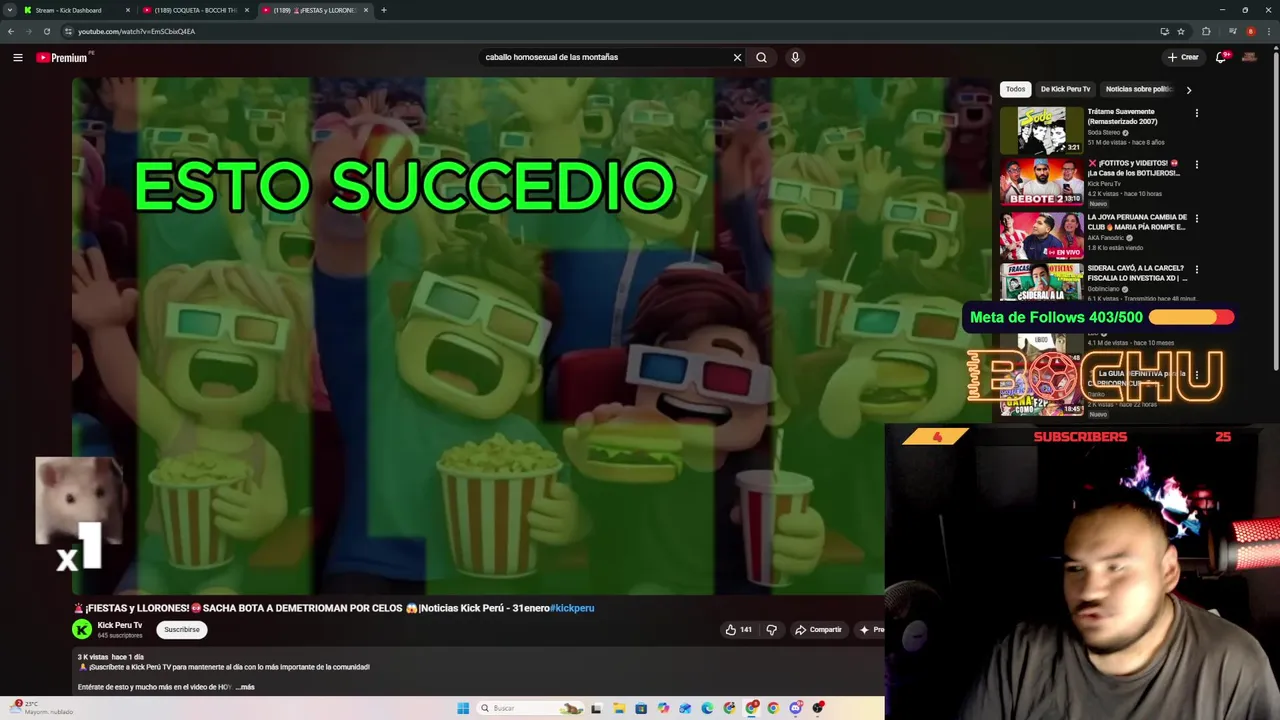Close the Kick Dashboard tab
Image resolution: width=1280 pixels, height=720 pixels.
[128, 10]
